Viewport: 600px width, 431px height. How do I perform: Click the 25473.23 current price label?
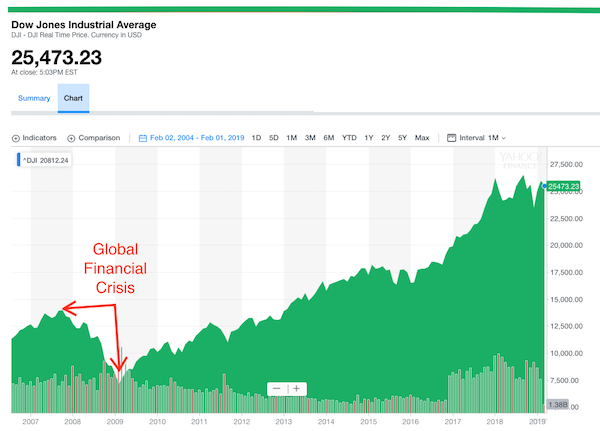tap(563, 186)
